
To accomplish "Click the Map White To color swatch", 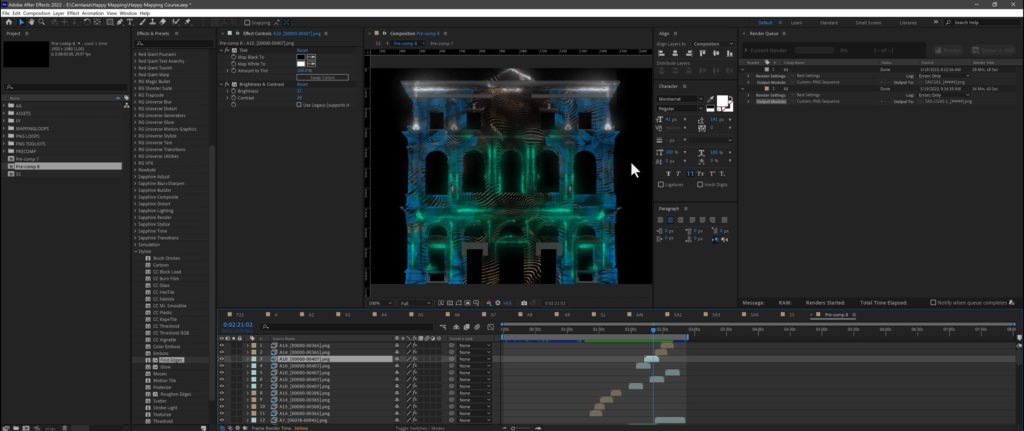I will (x=301, y=64).
